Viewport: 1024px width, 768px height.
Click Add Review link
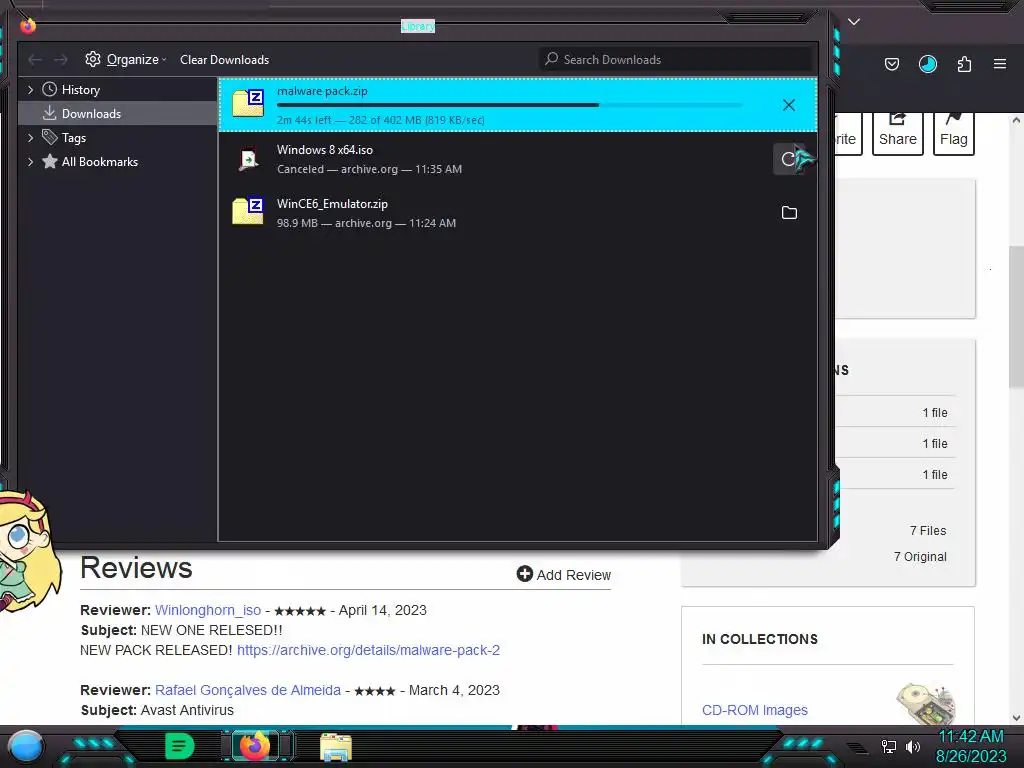[564, 575]
